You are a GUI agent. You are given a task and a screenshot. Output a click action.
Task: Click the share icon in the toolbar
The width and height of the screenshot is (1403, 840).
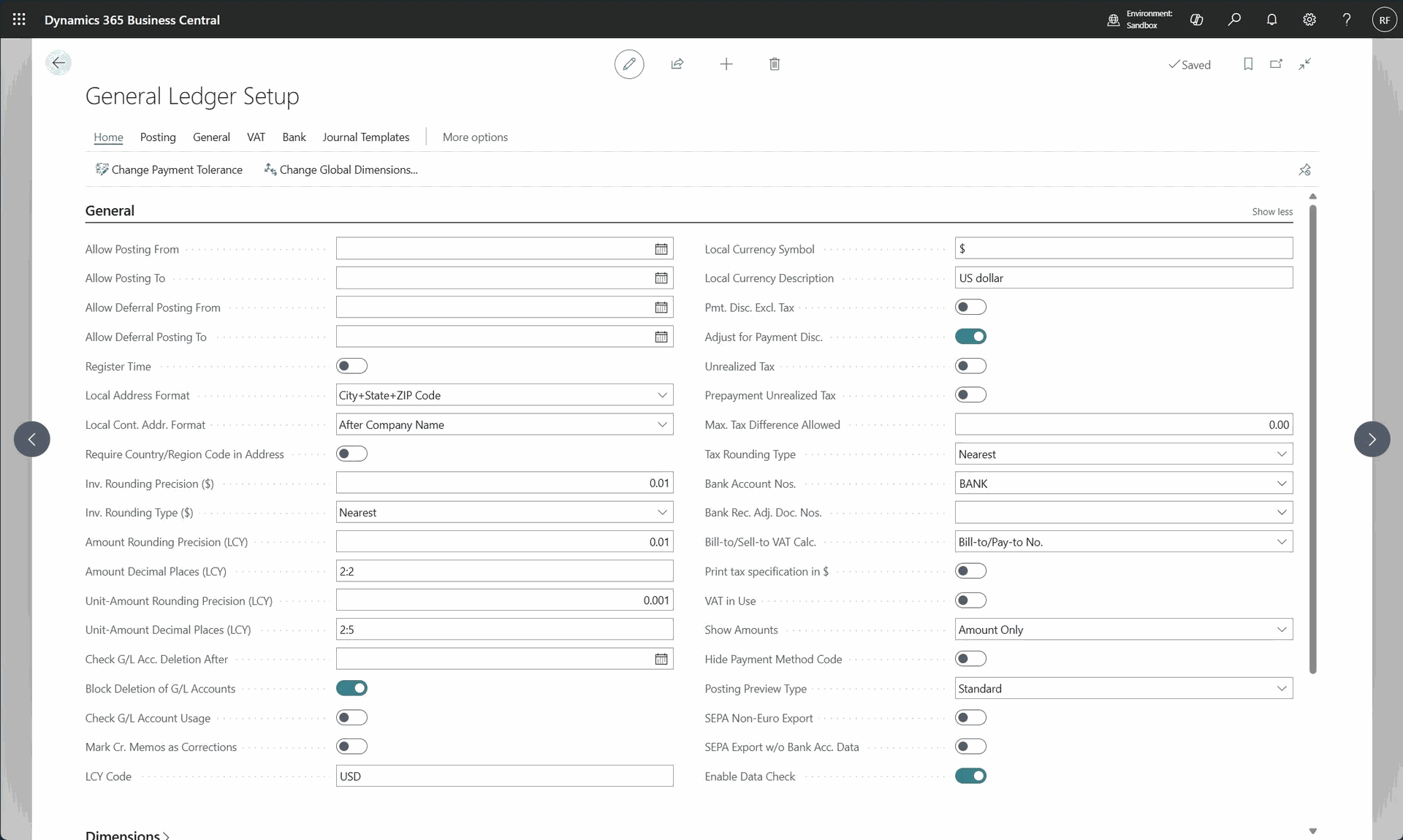677,64
